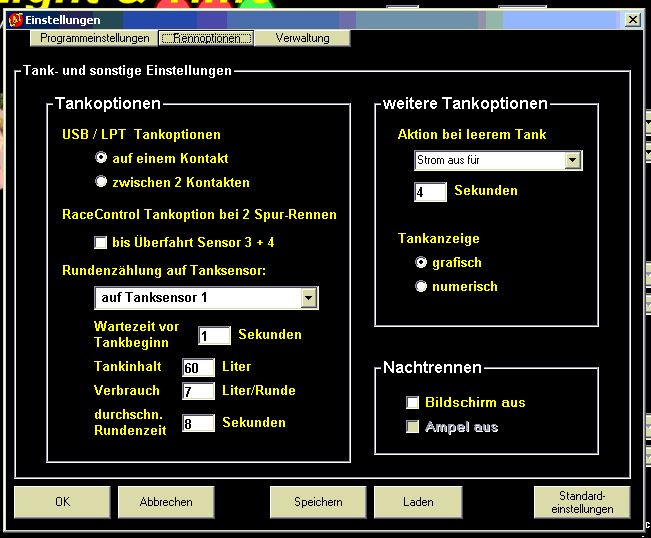The image size is (651, 538).
Task: Open the 'Strom aus für' dropdown
Action: pyautogui.click(x=573, y=161)
